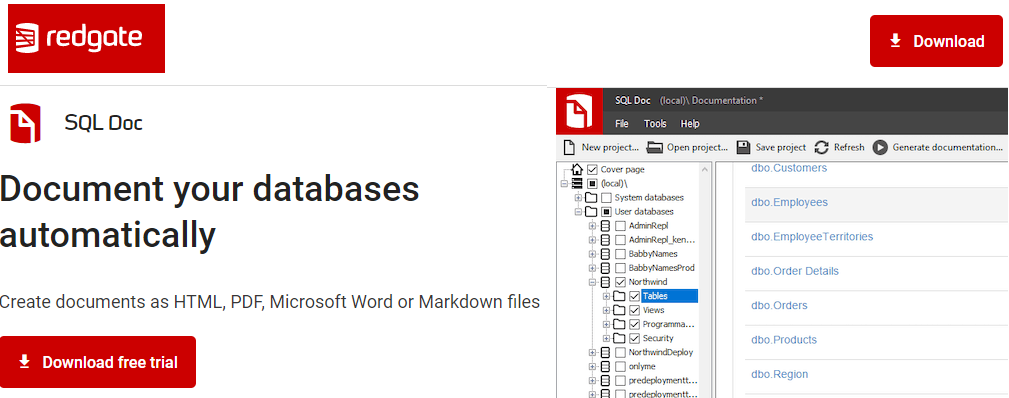Uncheck the Views checkbox

coord(634,310)
